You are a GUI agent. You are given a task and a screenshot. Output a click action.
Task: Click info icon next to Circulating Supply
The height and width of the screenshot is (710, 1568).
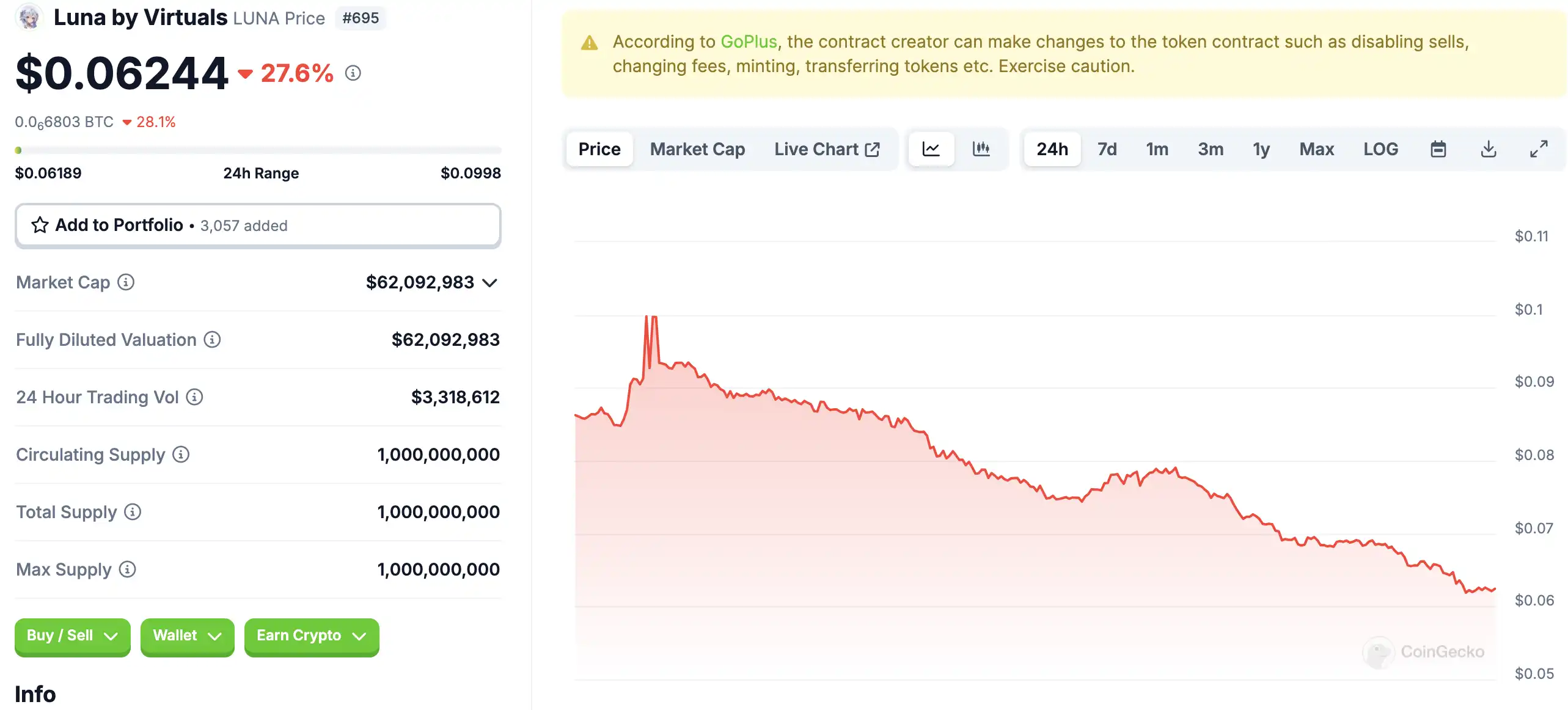(181, 455)
